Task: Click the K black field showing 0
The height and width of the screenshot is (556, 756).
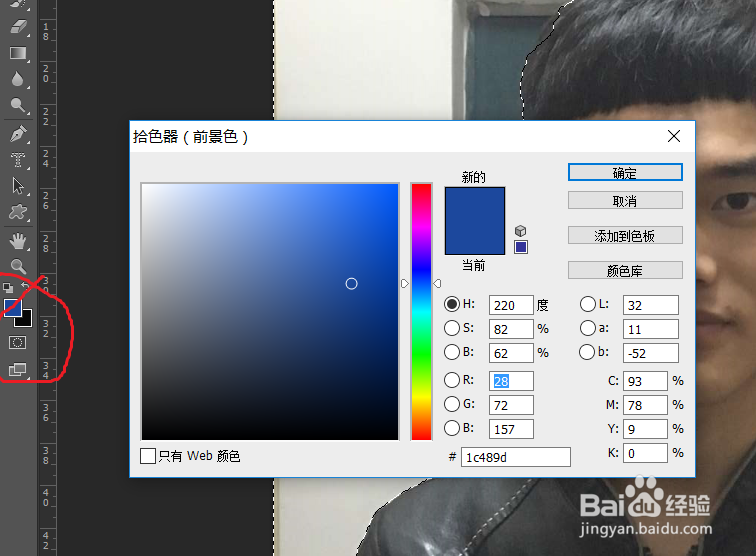Action: (x=645, y=453)
